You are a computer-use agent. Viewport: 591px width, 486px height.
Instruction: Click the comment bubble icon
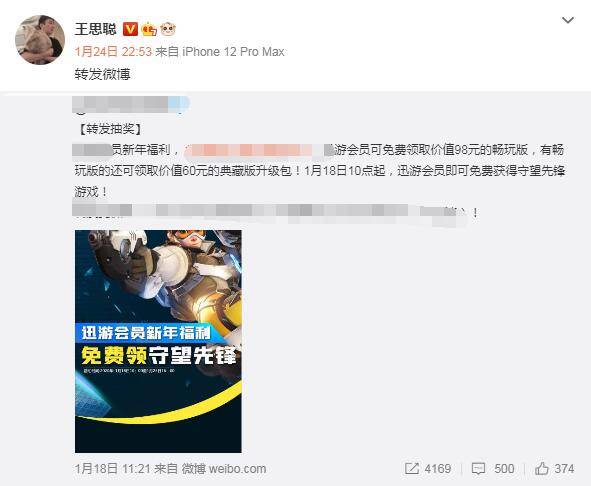coord(478,469)
